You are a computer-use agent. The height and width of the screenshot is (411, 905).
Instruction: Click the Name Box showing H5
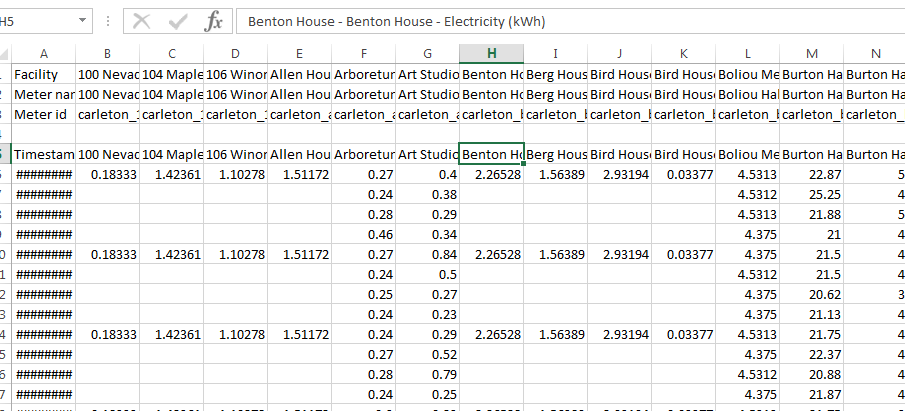pyautogui.click(x=30, y=21)
